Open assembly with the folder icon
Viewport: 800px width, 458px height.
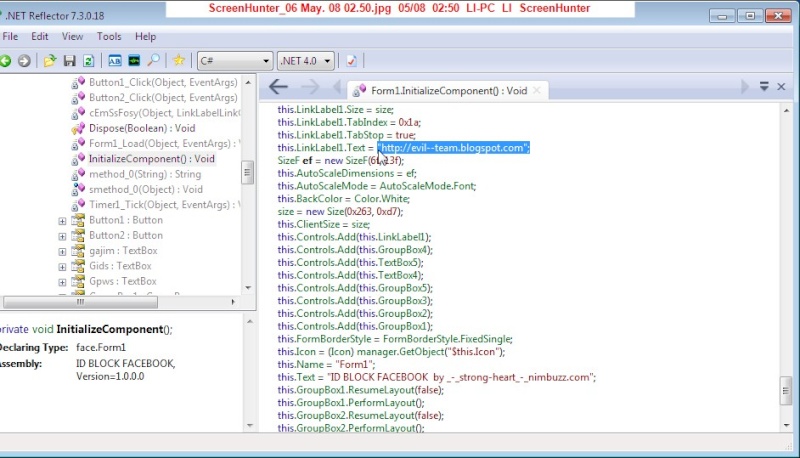click(49, 61)
